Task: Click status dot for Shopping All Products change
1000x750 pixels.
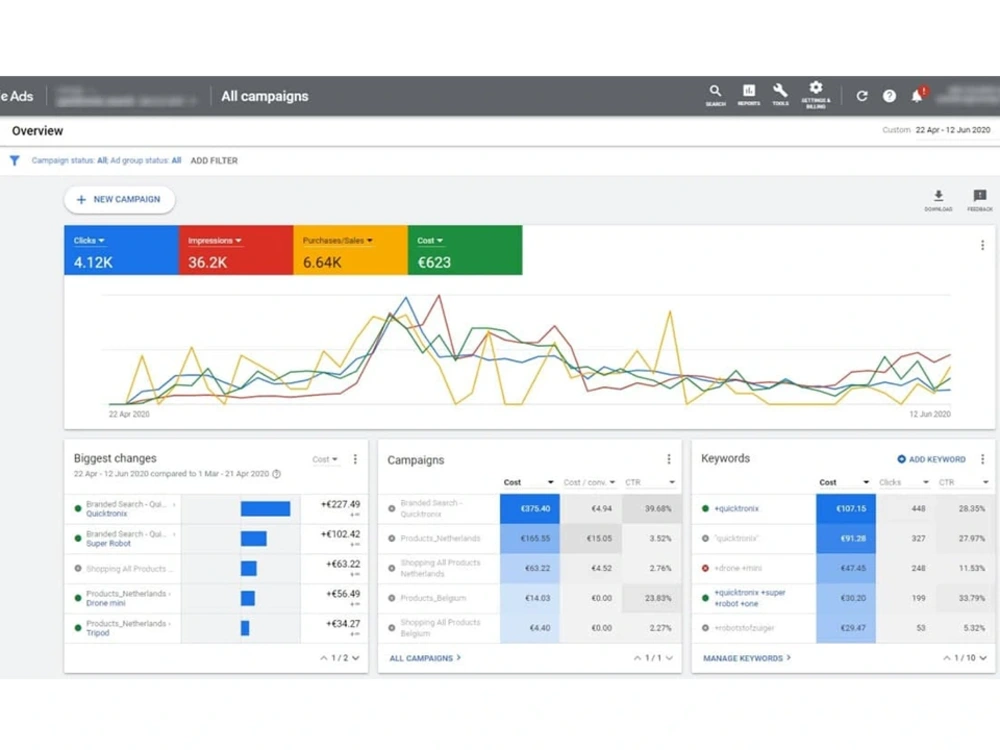Action: click(x=78, y=568)
